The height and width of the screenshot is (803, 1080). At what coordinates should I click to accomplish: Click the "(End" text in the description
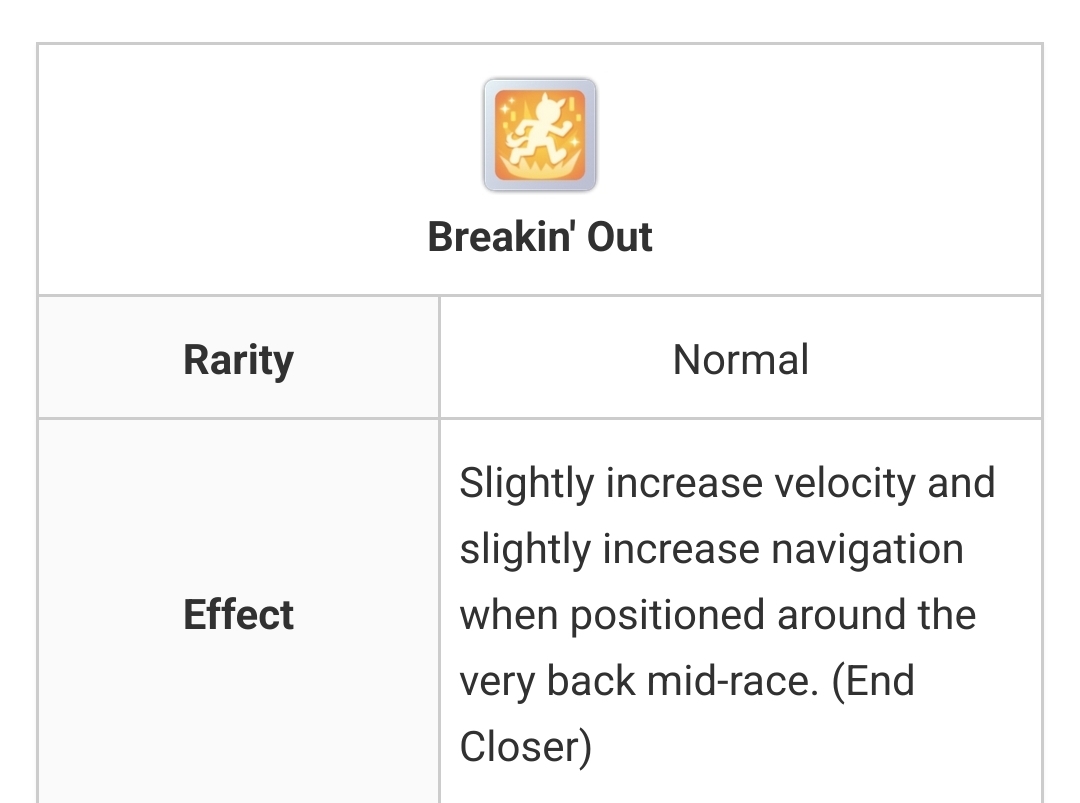pos(873,681)
